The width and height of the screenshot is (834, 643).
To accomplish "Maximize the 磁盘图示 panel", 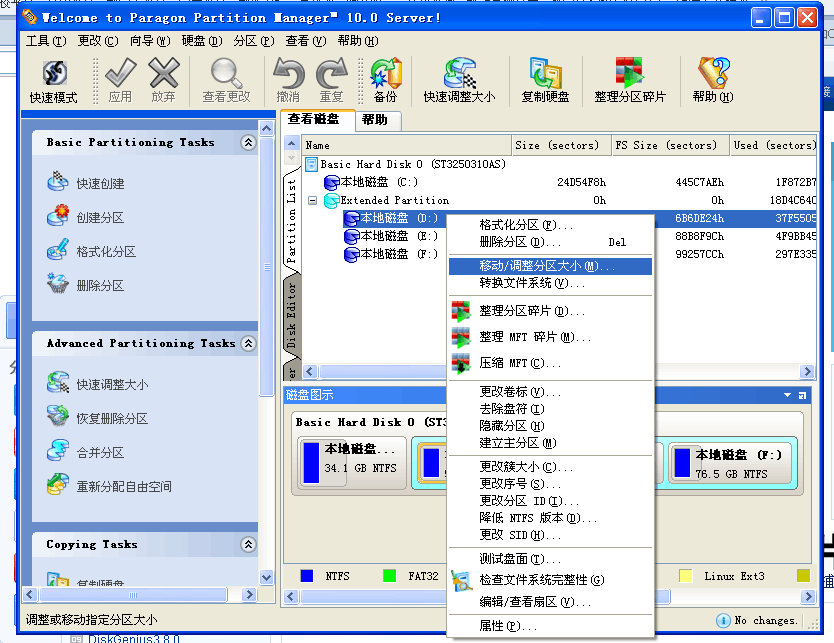I will tap(802, 395).
